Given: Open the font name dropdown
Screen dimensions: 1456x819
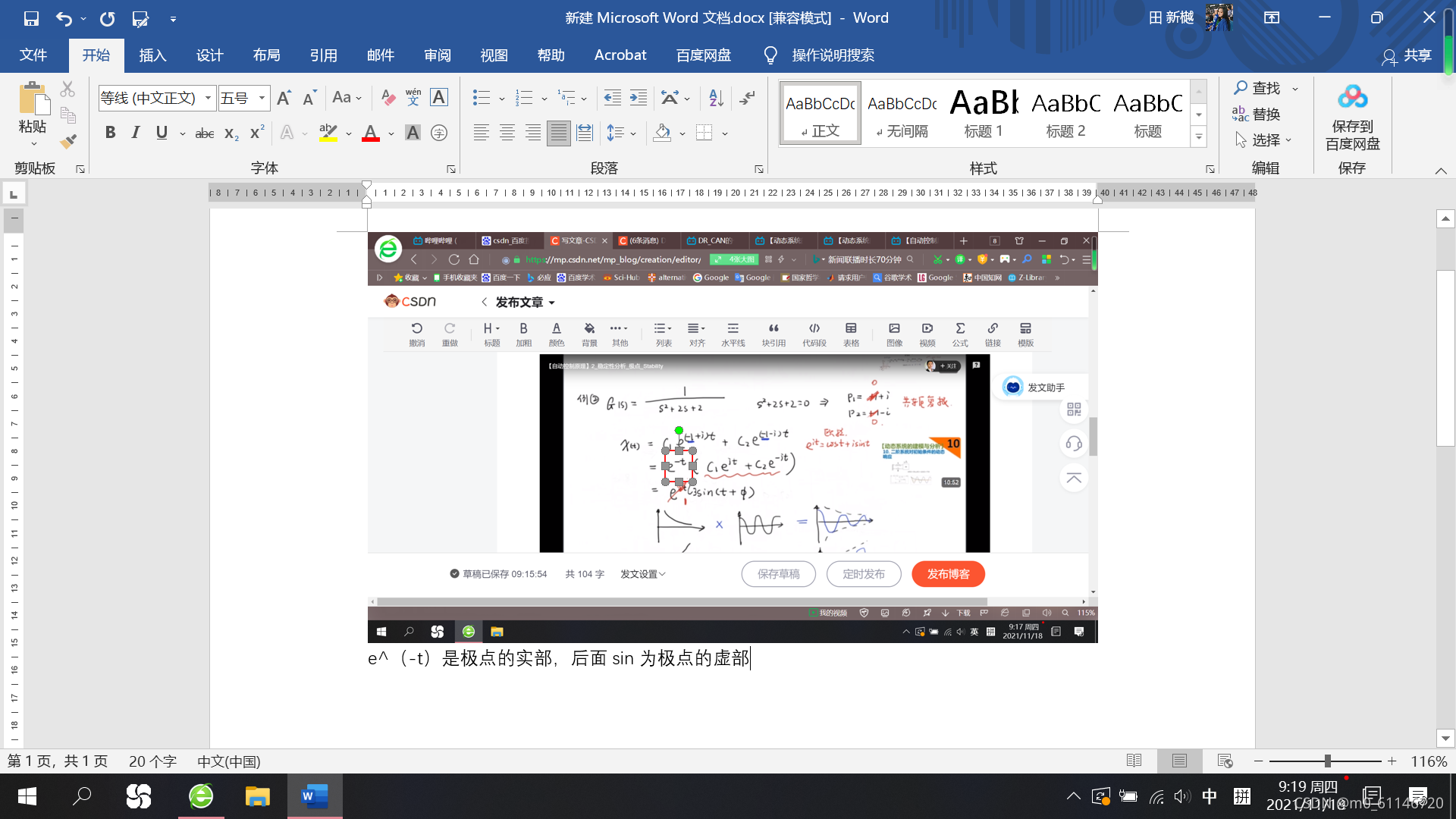Looking at the screenshot, I should point(208,98).
